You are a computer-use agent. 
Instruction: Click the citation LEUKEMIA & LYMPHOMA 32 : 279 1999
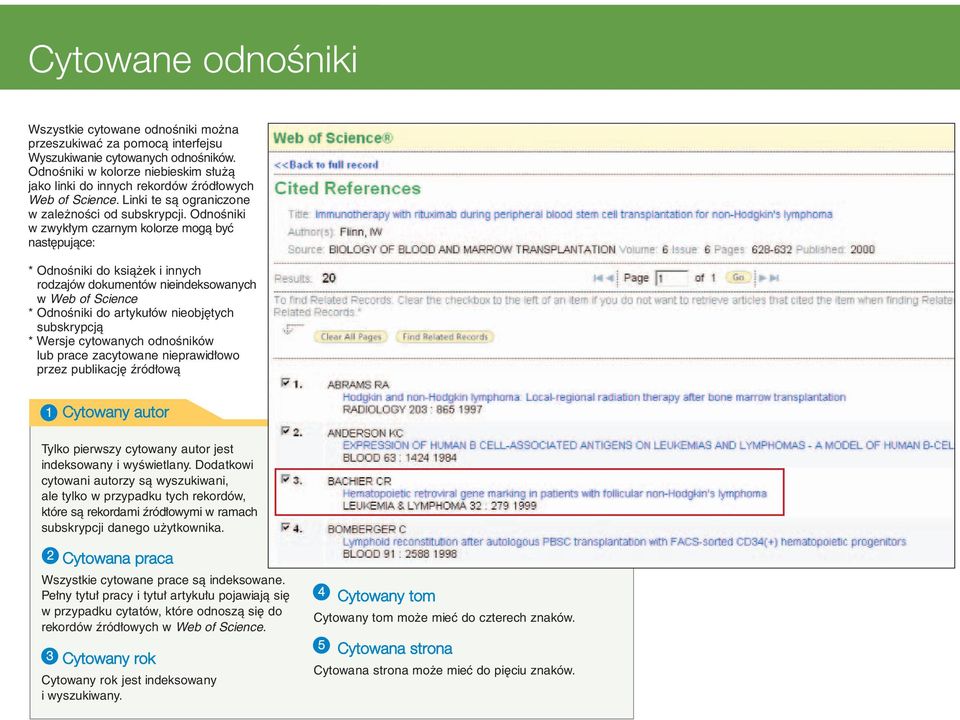(439, 506)
